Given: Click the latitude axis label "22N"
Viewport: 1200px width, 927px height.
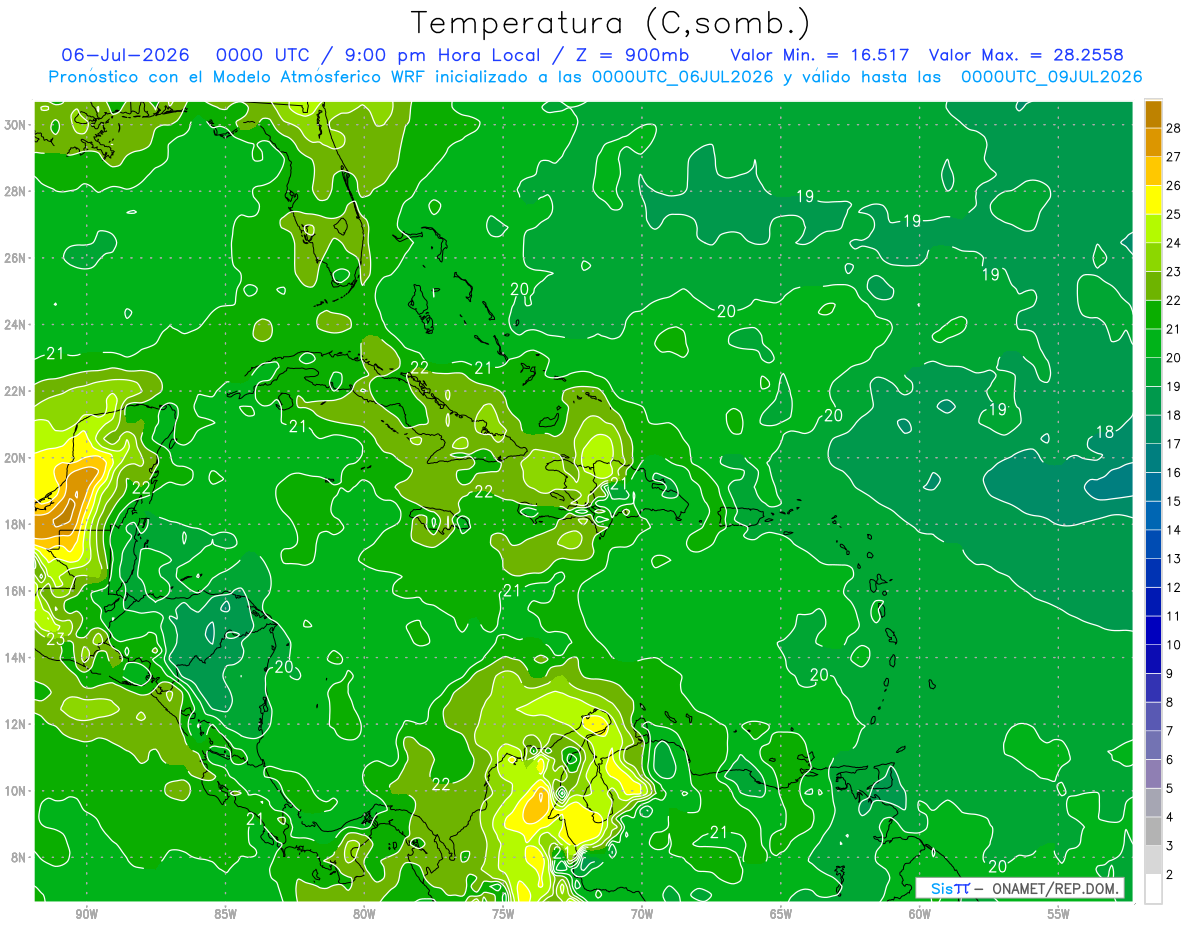Looking at the screenshot, I should coord(17,391).
